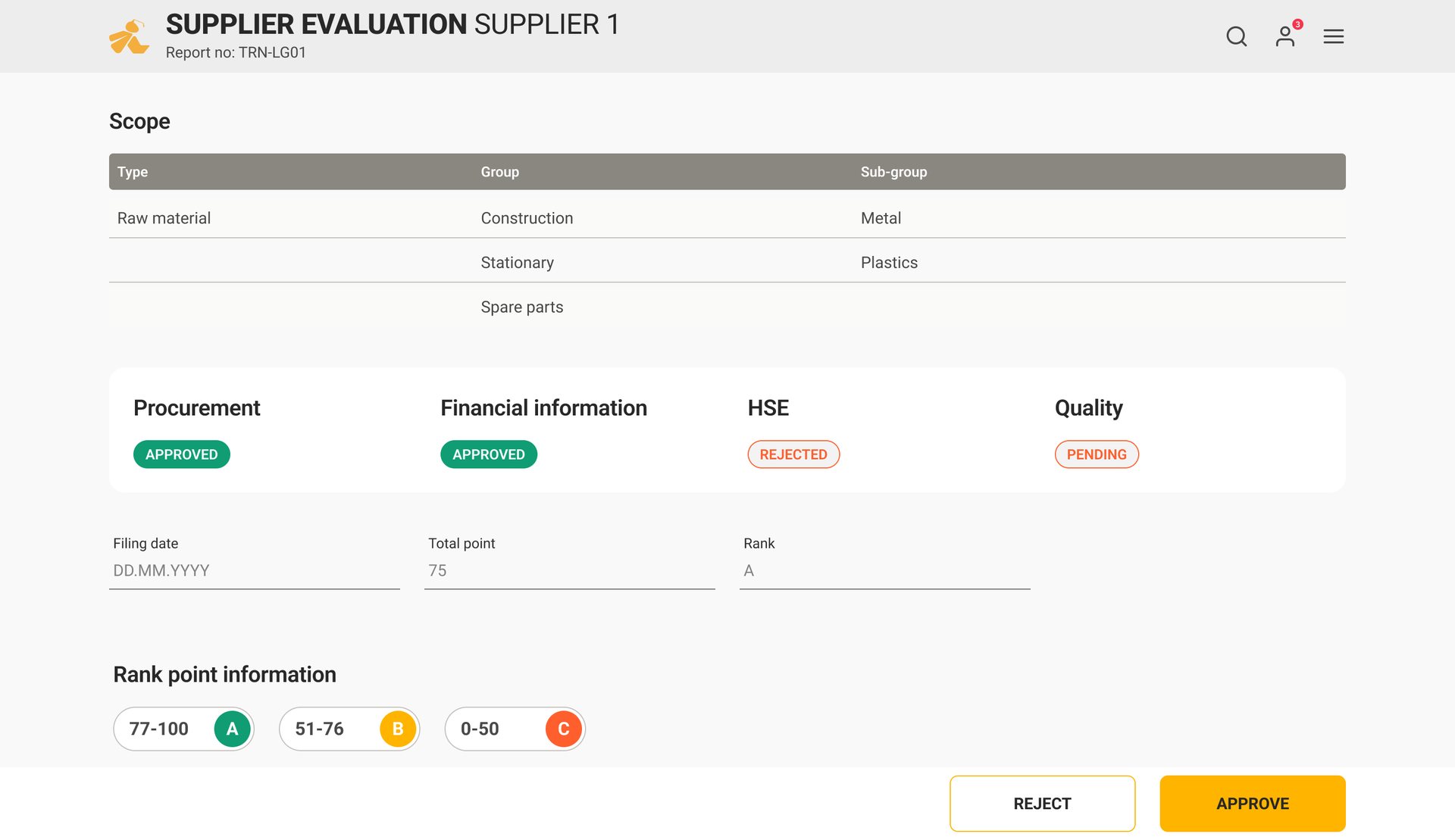Click the APPROVE button
This screenshot has width=1455, height=840.
click(x=1252, y=804)
